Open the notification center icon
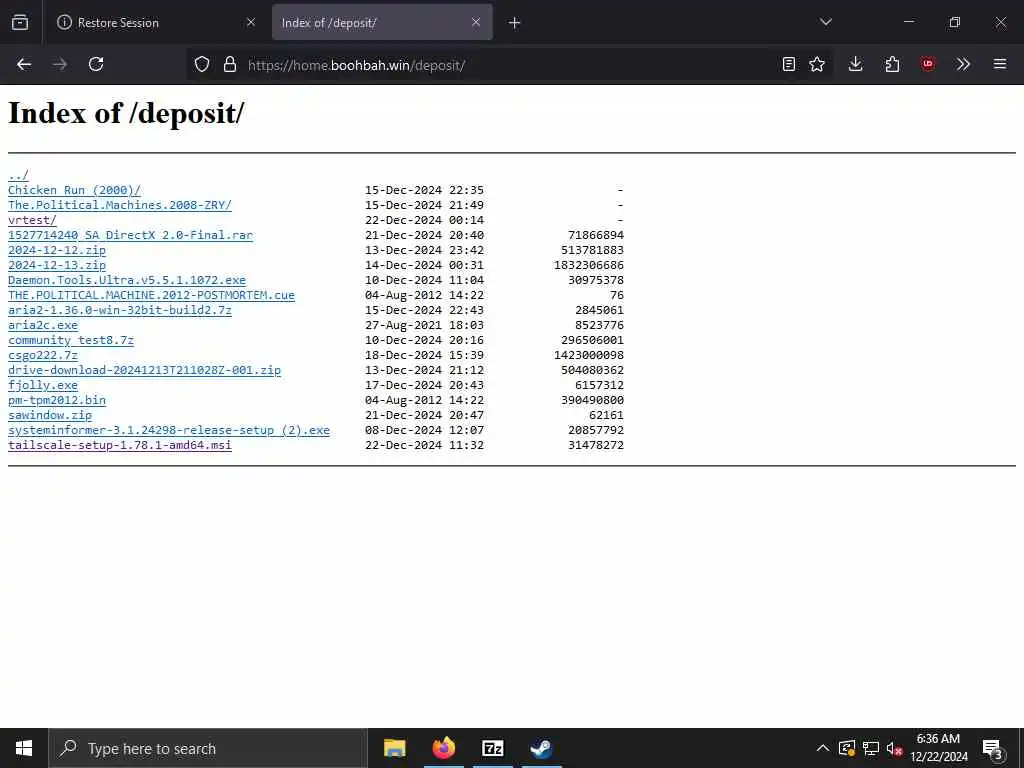This screenshot has height=768, width=1024. click(x=992, y=750)
